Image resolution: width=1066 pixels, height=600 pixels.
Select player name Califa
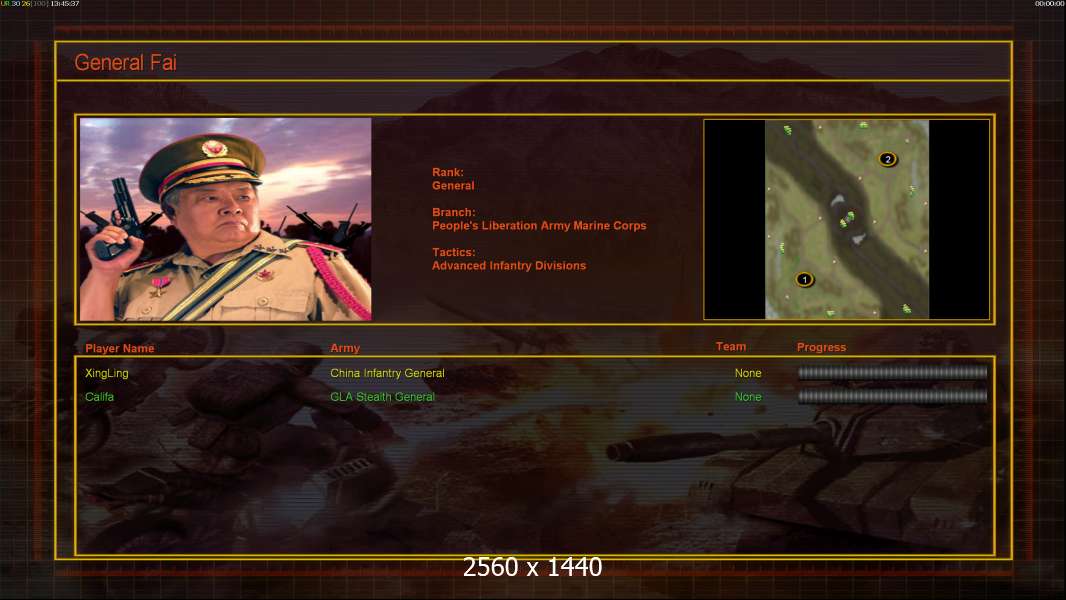tap(99, 397)
